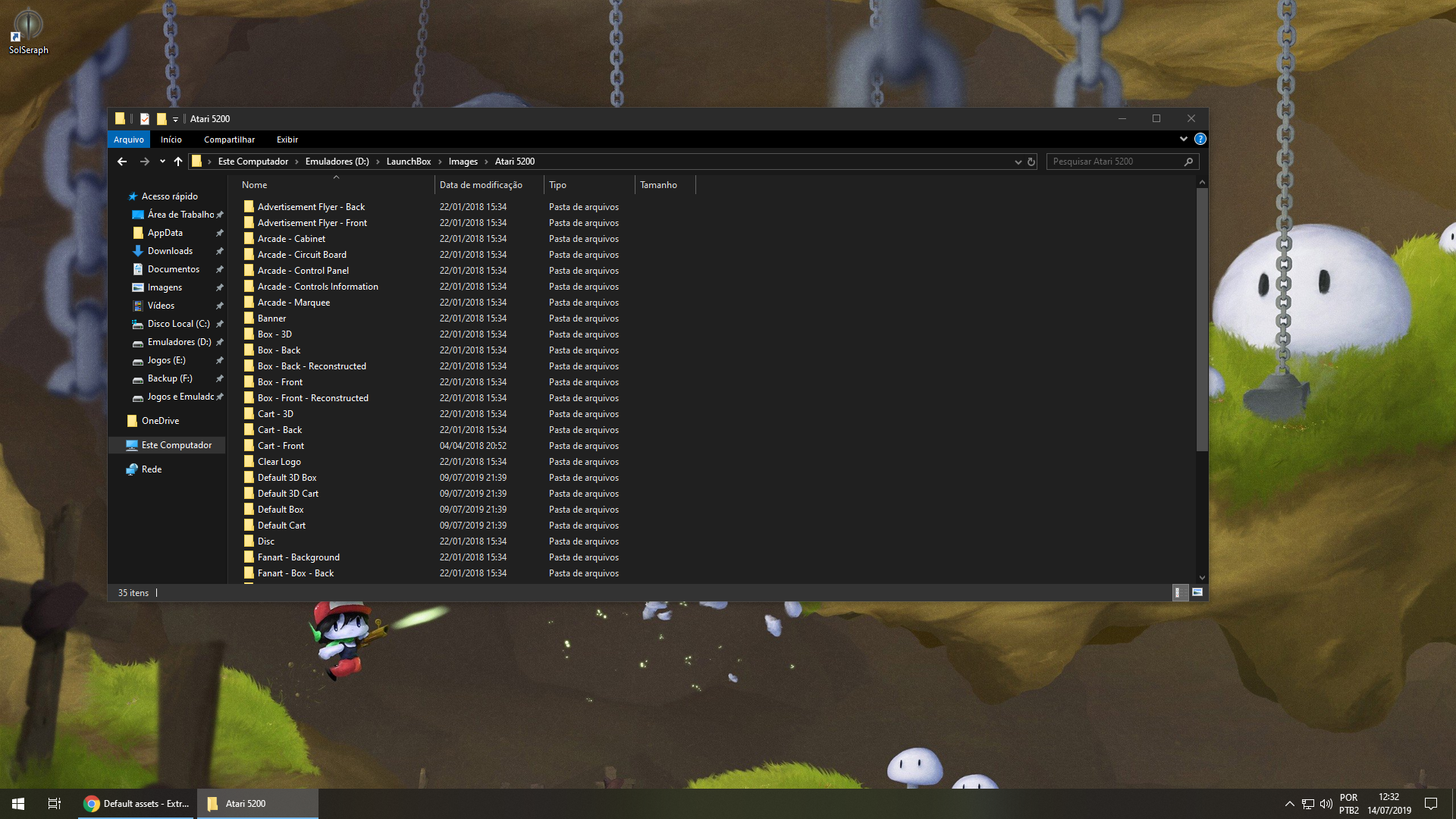Open the Arquivo menu tab

[x=129, y=140]
